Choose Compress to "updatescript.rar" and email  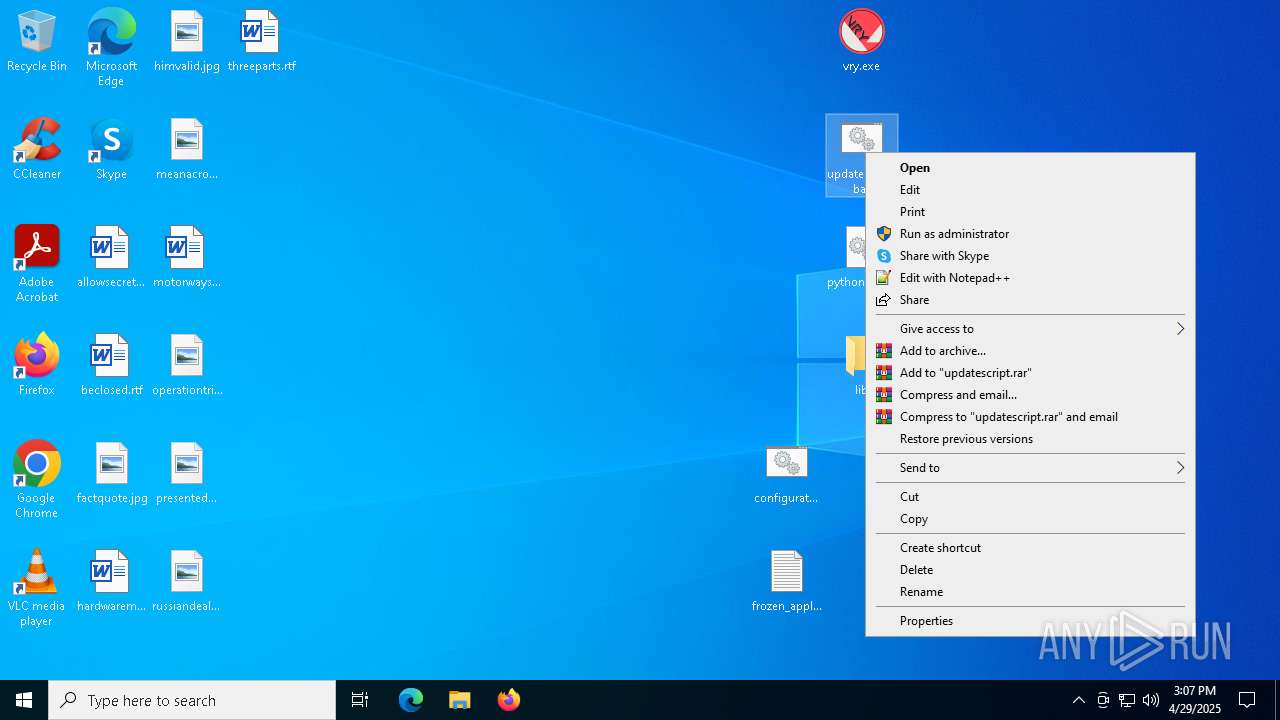(1030, 417)
